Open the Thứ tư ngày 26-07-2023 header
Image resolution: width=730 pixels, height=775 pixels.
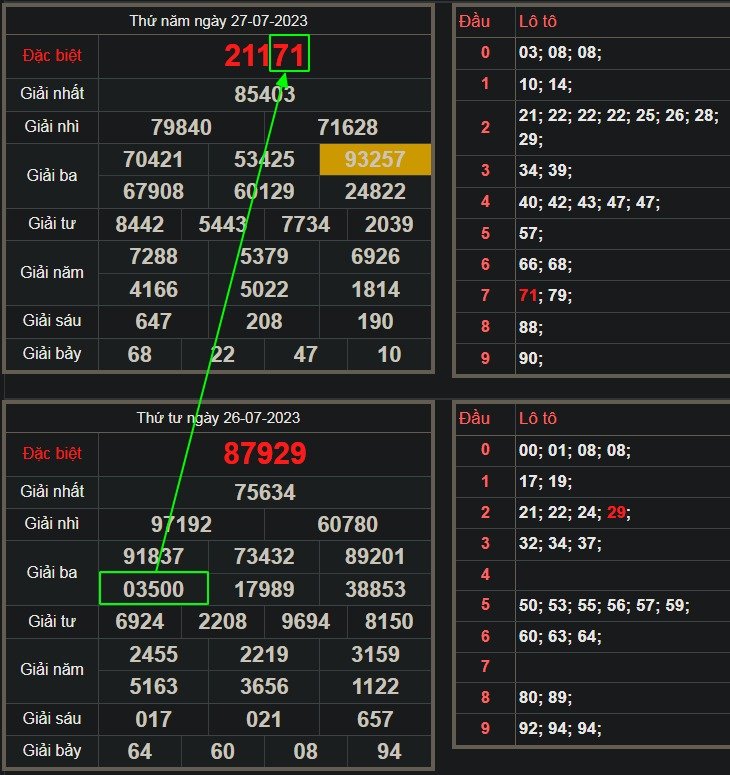218,418
